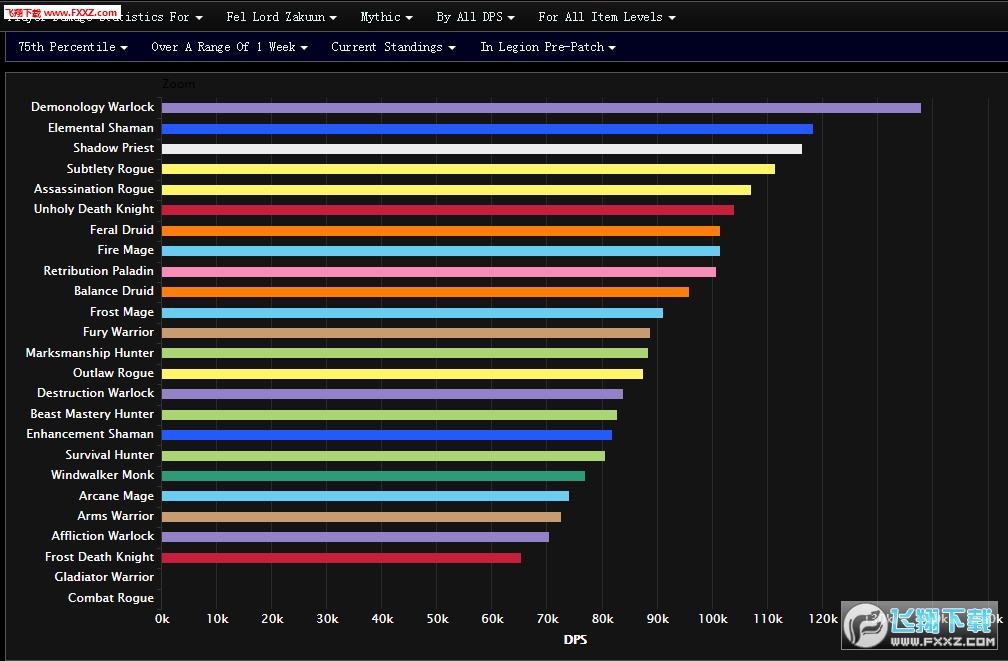This screenshot has height=661, width=1008.
Task: Expand In Legion Pre-Patch dropdown
Action: [x=547, y=47]
